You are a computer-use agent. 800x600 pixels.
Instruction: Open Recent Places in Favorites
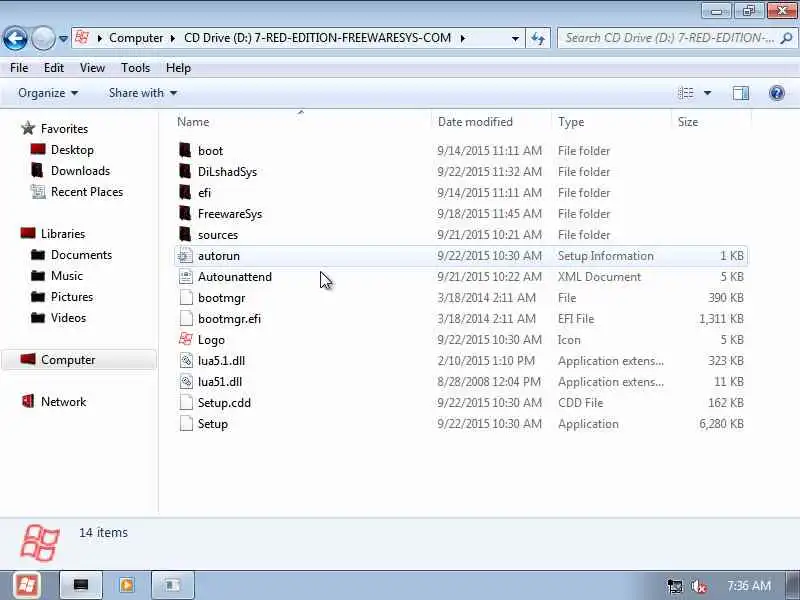click(87, 192)
